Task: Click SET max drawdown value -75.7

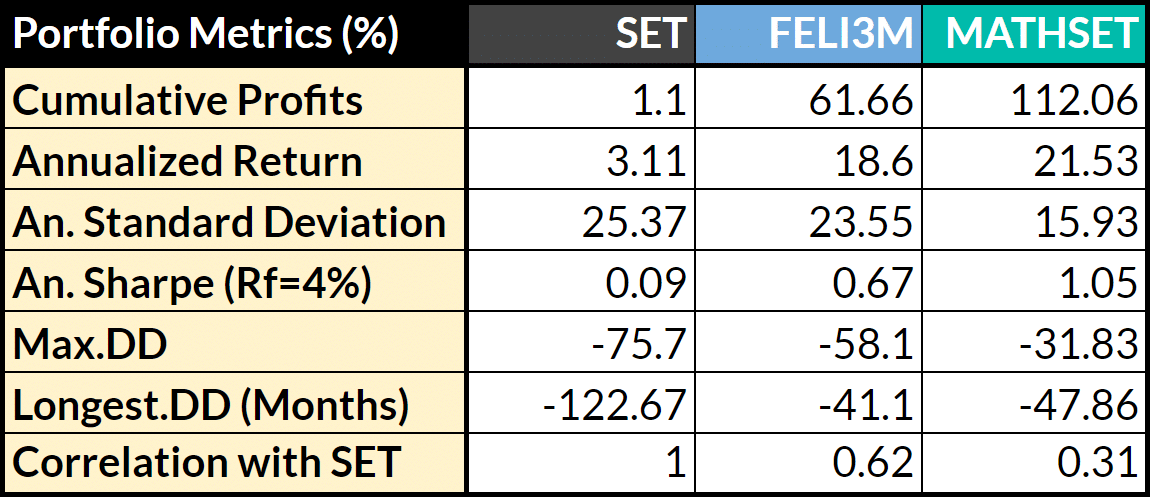Action: 640,344
